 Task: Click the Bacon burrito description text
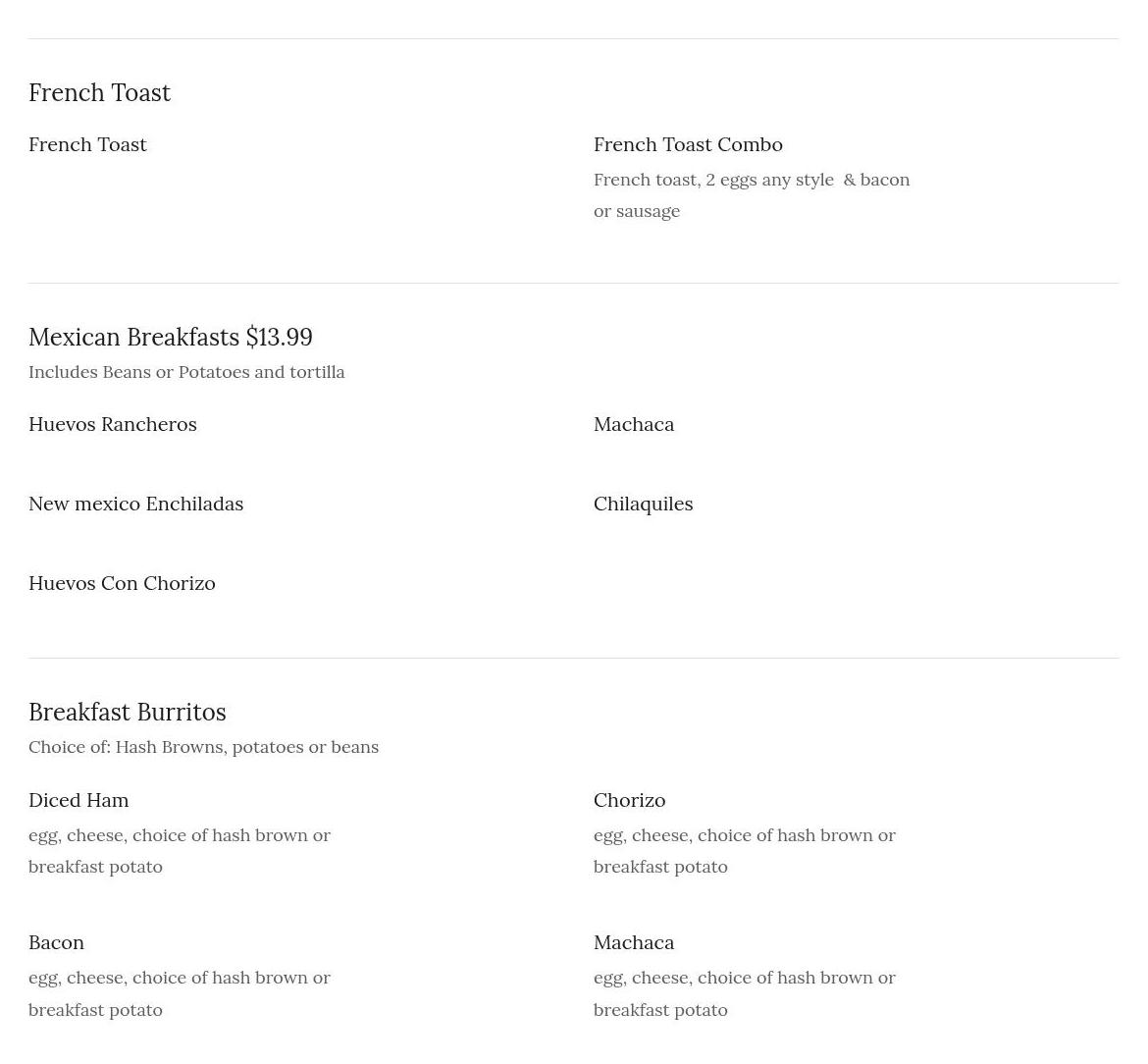tap(180, 993)
